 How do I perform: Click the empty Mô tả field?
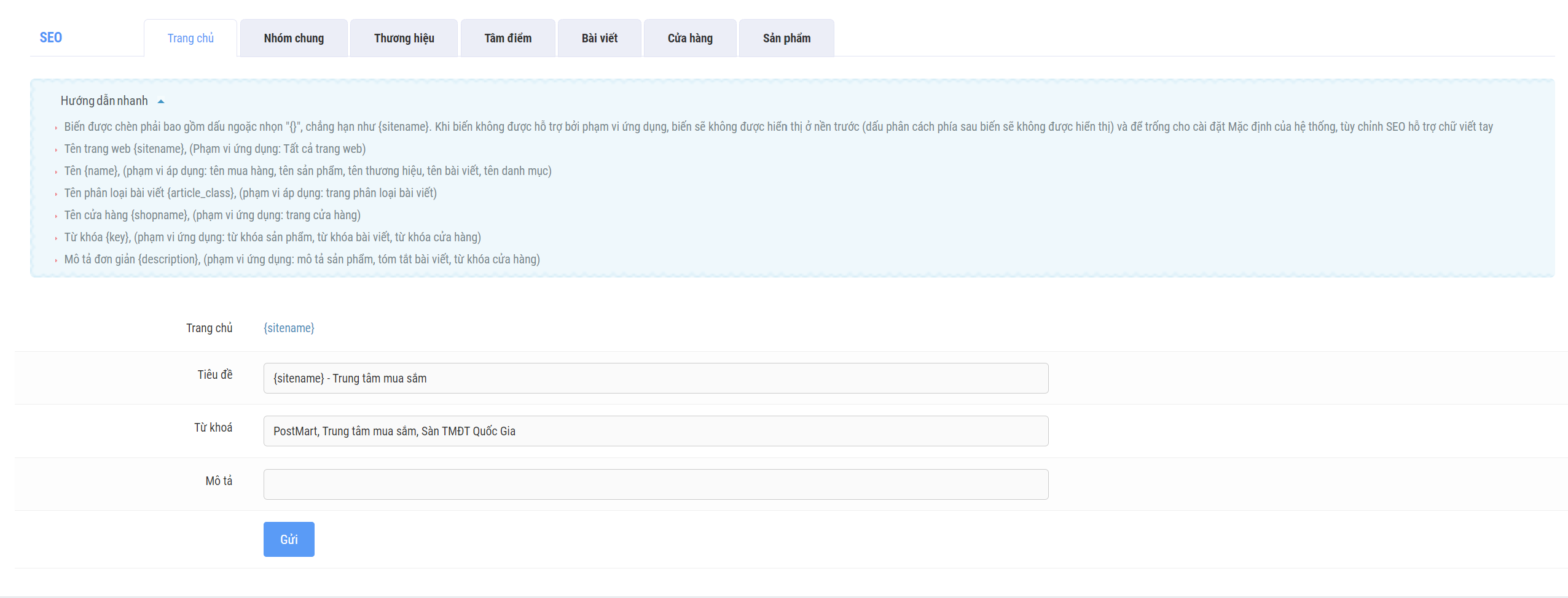point(655,484)
